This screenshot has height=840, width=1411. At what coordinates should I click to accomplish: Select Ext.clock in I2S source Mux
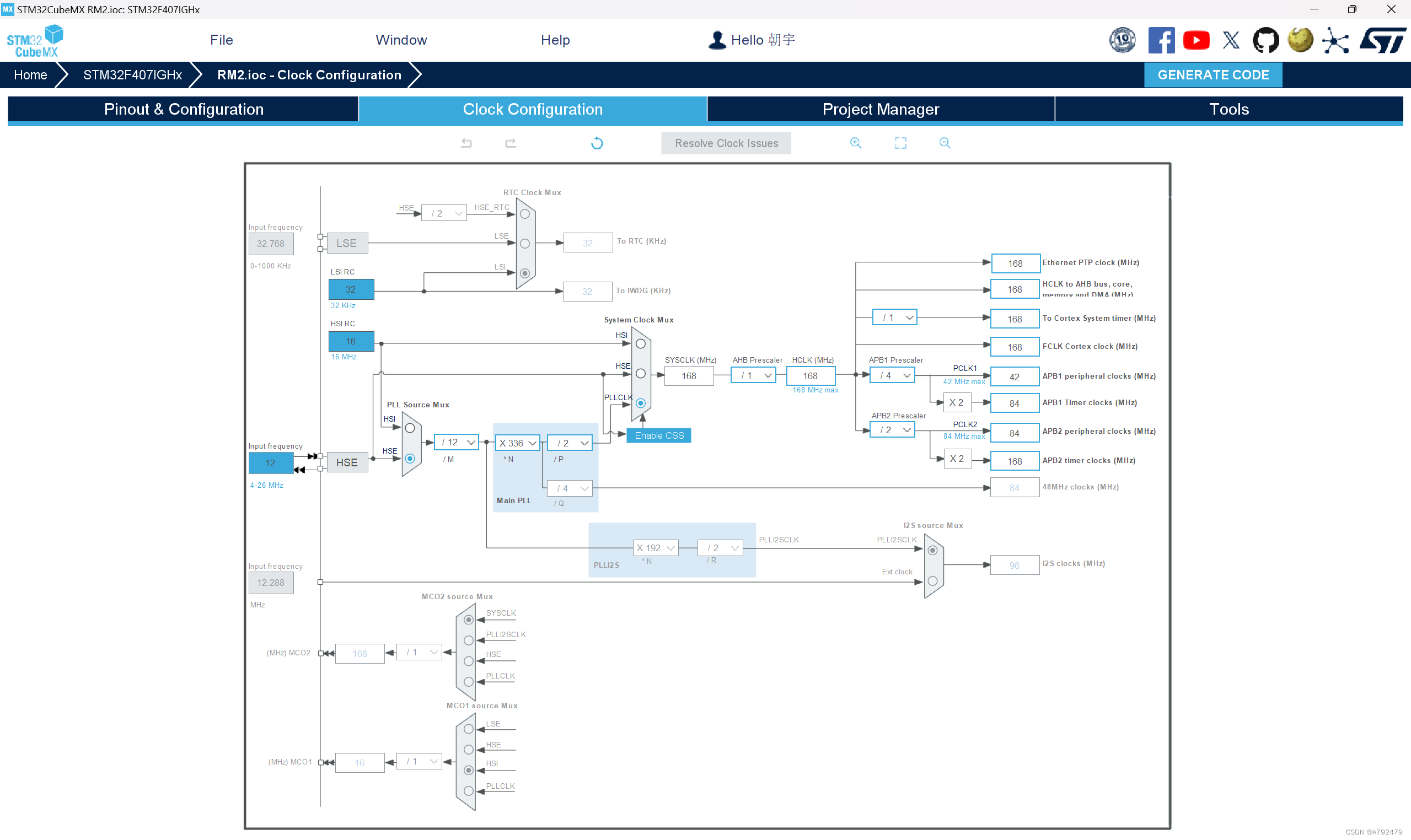click(932, 581)
